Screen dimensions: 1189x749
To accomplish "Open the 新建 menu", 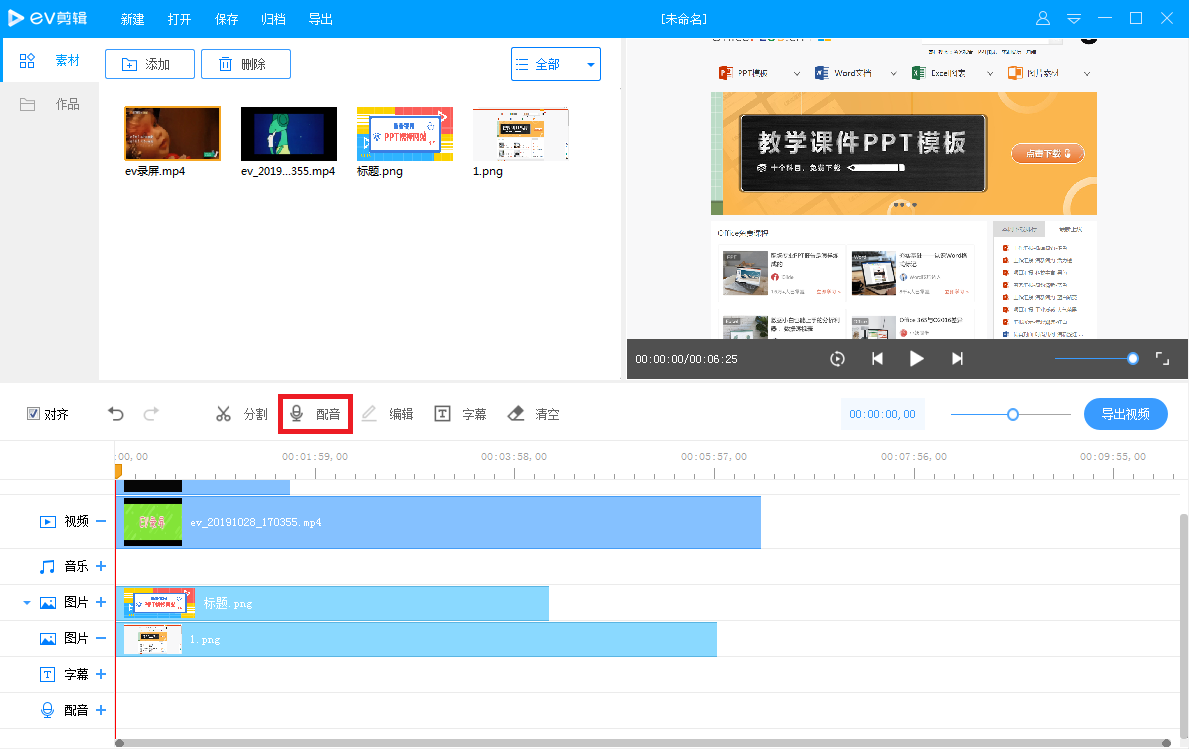I will pos(132,18).
